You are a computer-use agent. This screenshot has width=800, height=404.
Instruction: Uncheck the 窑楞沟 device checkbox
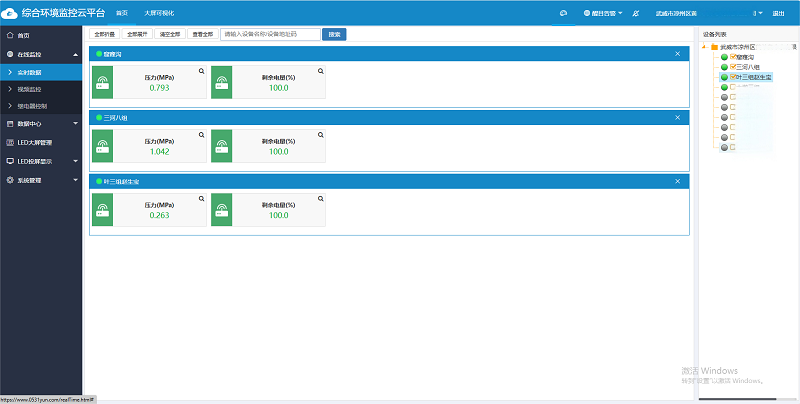tap(733, 57)
